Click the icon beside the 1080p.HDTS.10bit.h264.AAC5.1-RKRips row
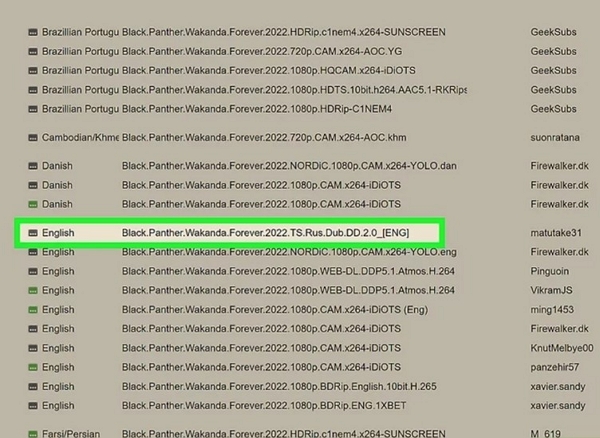 click(x=33, y=90)
